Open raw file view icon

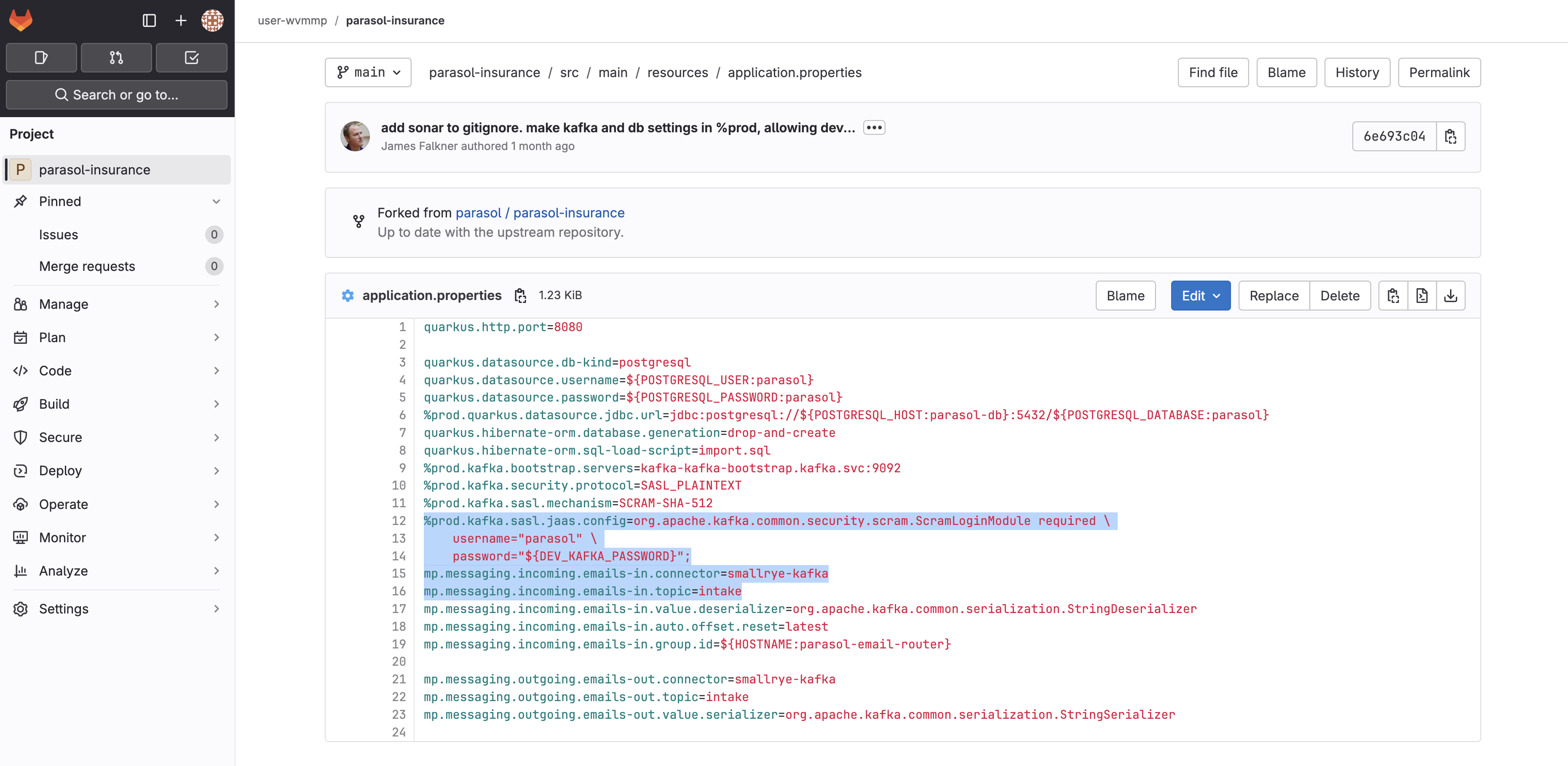1422,296
